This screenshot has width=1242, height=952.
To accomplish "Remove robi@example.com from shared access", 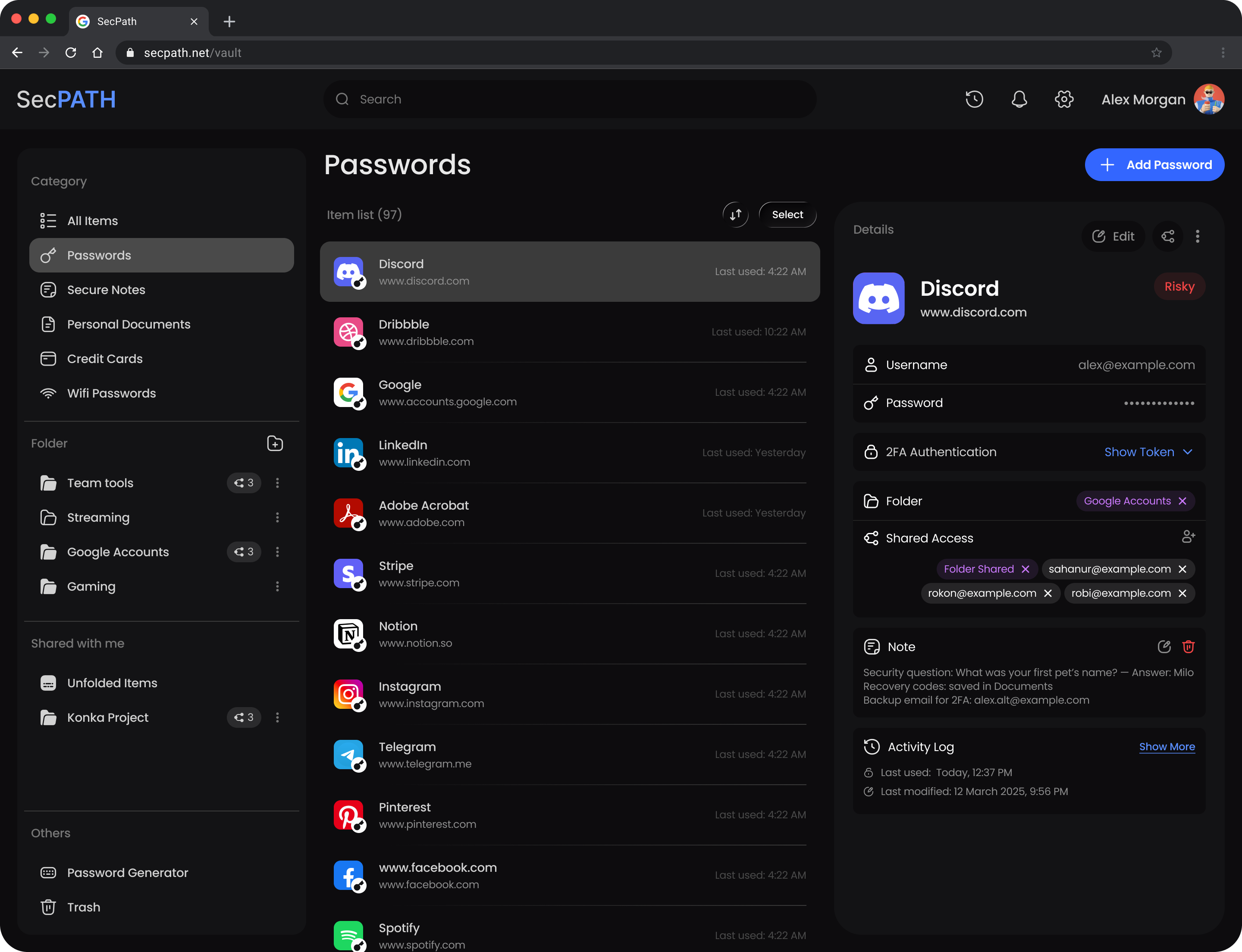I will pos(1182,593).
